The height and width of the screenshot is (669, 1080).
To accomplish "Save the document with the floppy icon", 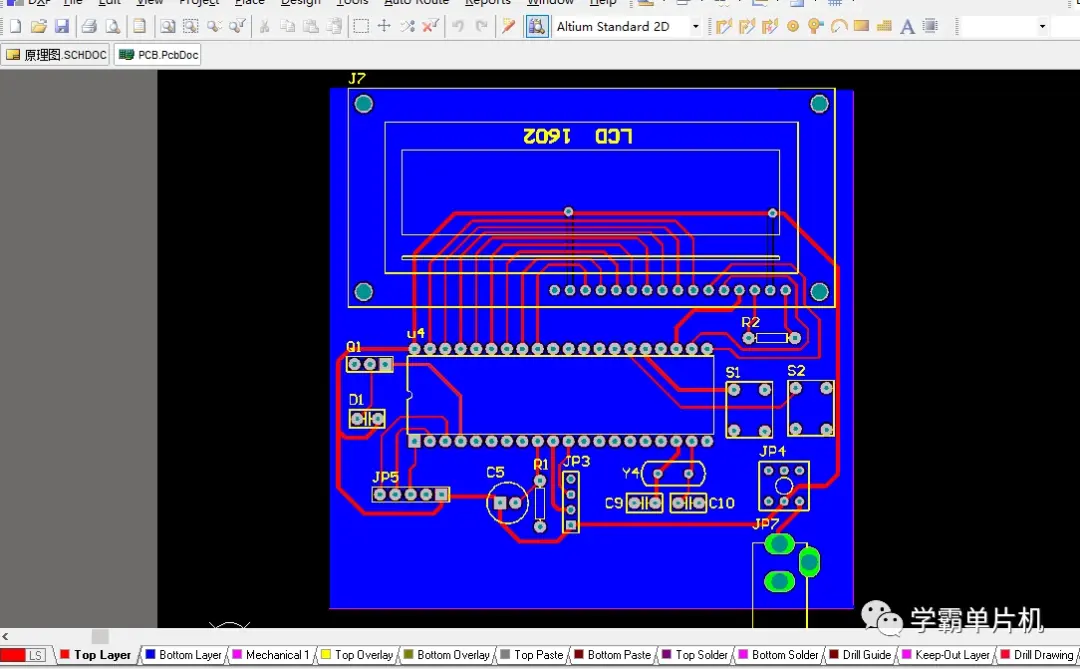I will pos(62,27).
